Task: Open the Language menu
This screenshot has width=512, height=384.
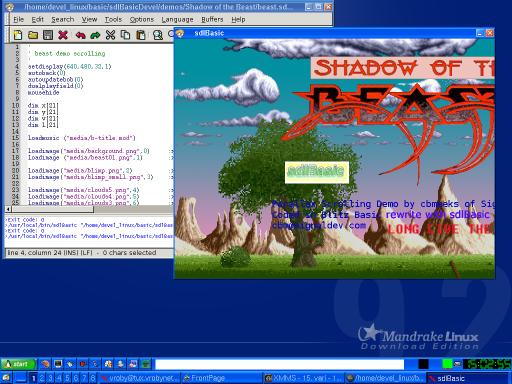Action: point(177,19)
